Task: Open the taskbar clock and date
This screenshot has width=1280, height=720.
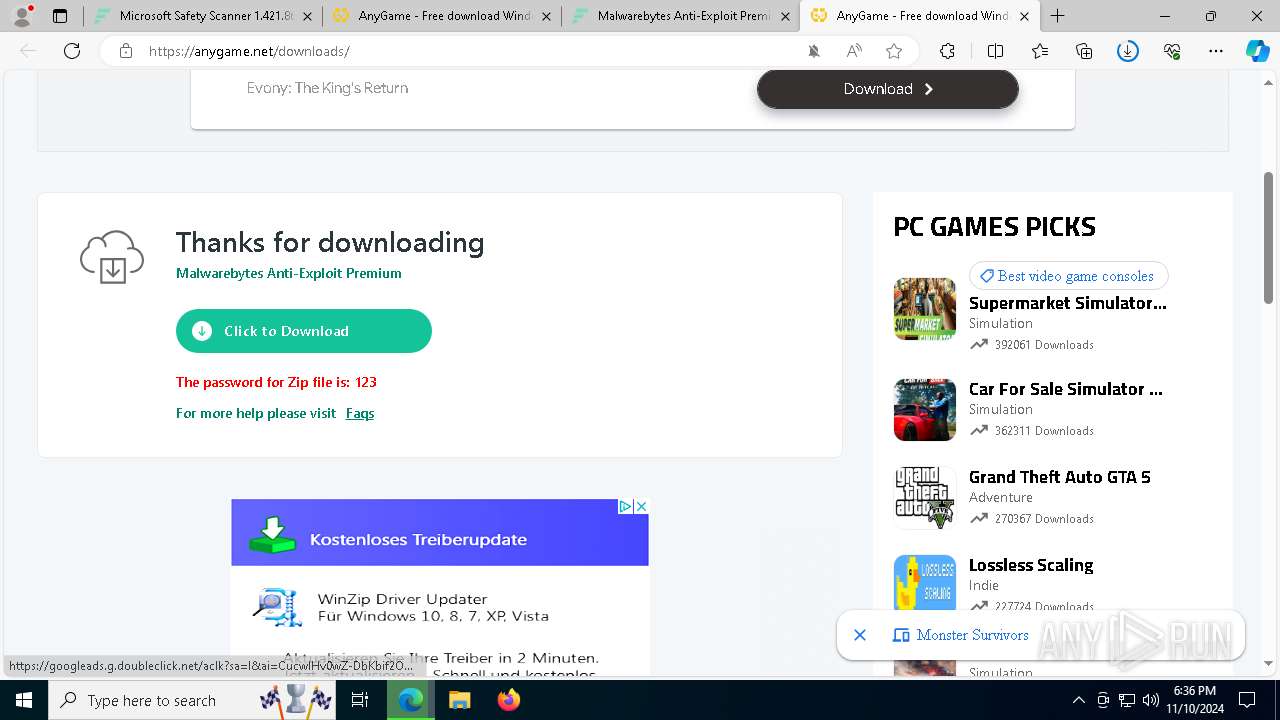Action: point(1195,700)
